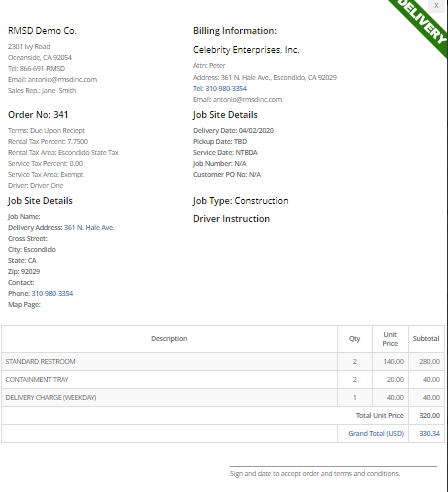Click the job site Phone 310-980-3354 link
448x492 pixels.
click(x=52, y=293)
